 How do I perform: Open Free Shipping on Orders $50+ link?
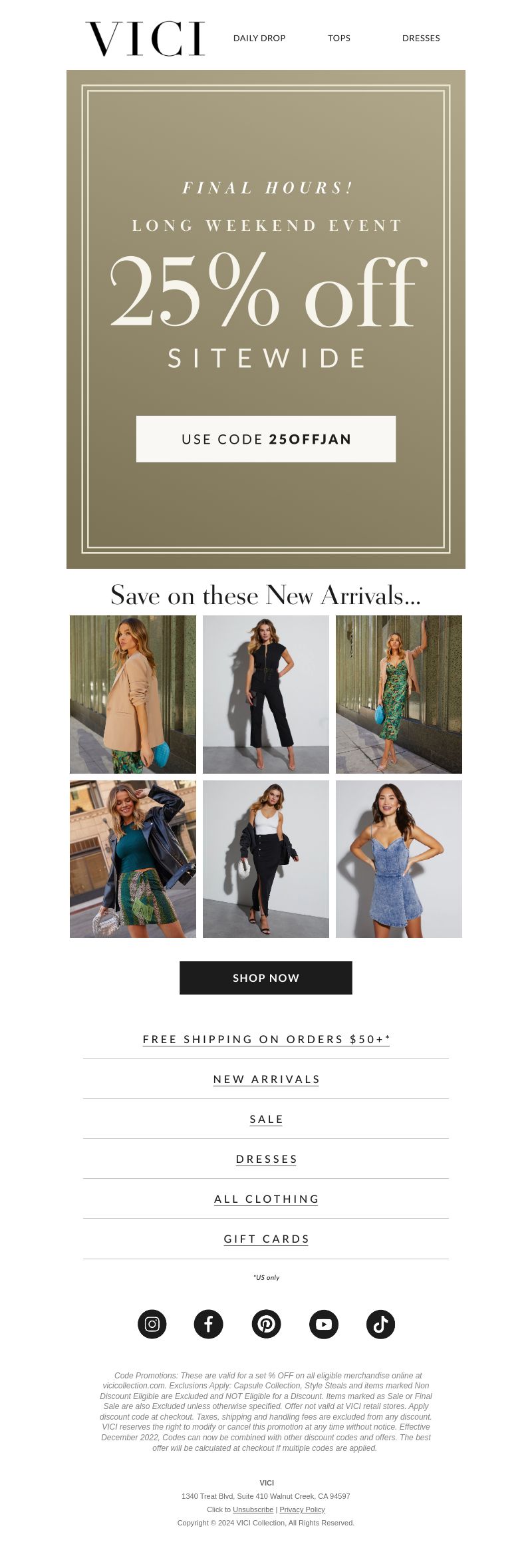coord(266,1039)
